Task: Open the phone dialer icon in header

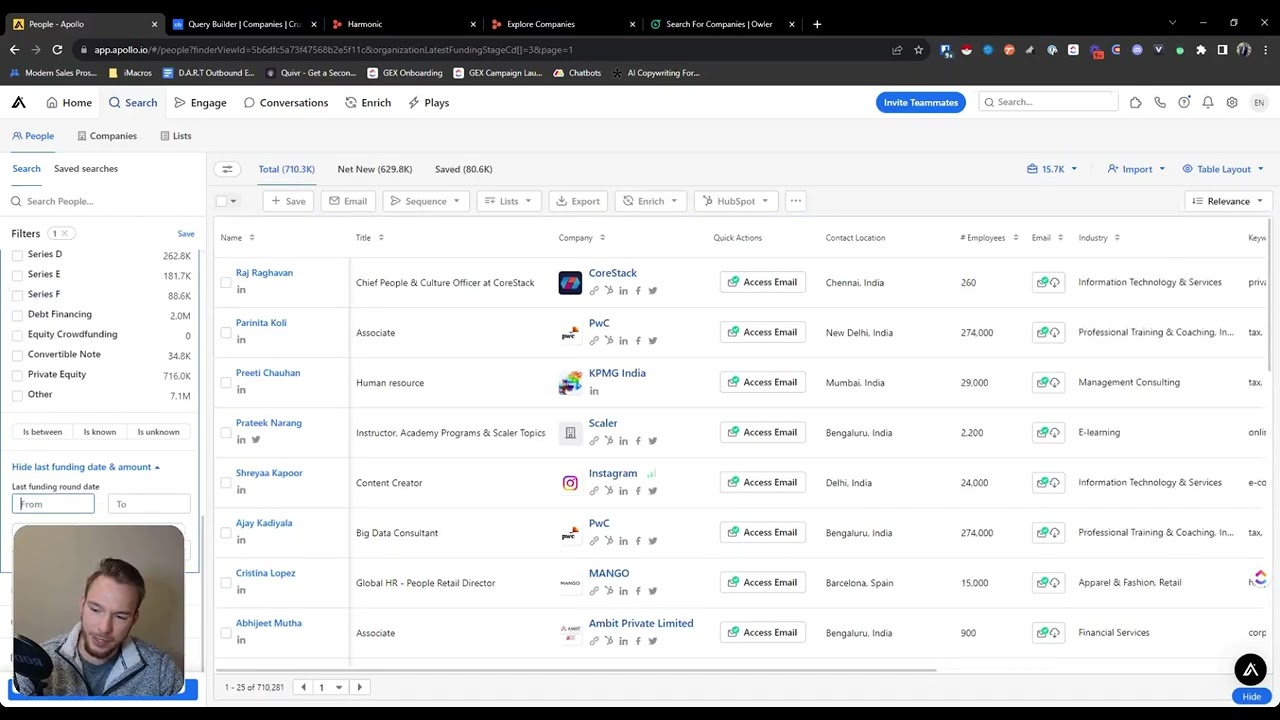Action: [x=1160, y=102]
